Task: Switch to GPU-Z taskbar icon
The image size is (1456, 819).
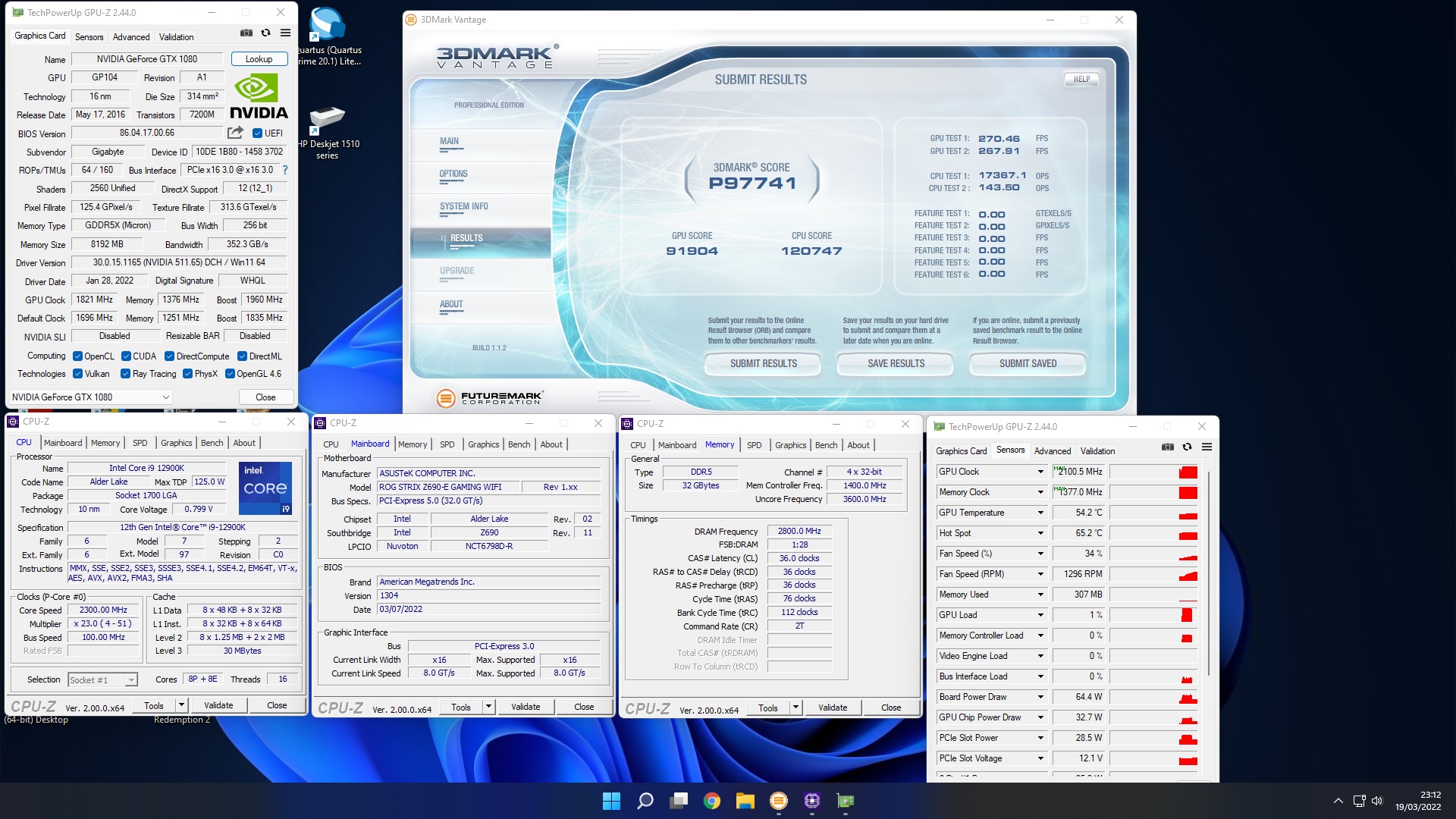Action: (x=846, y=801)
